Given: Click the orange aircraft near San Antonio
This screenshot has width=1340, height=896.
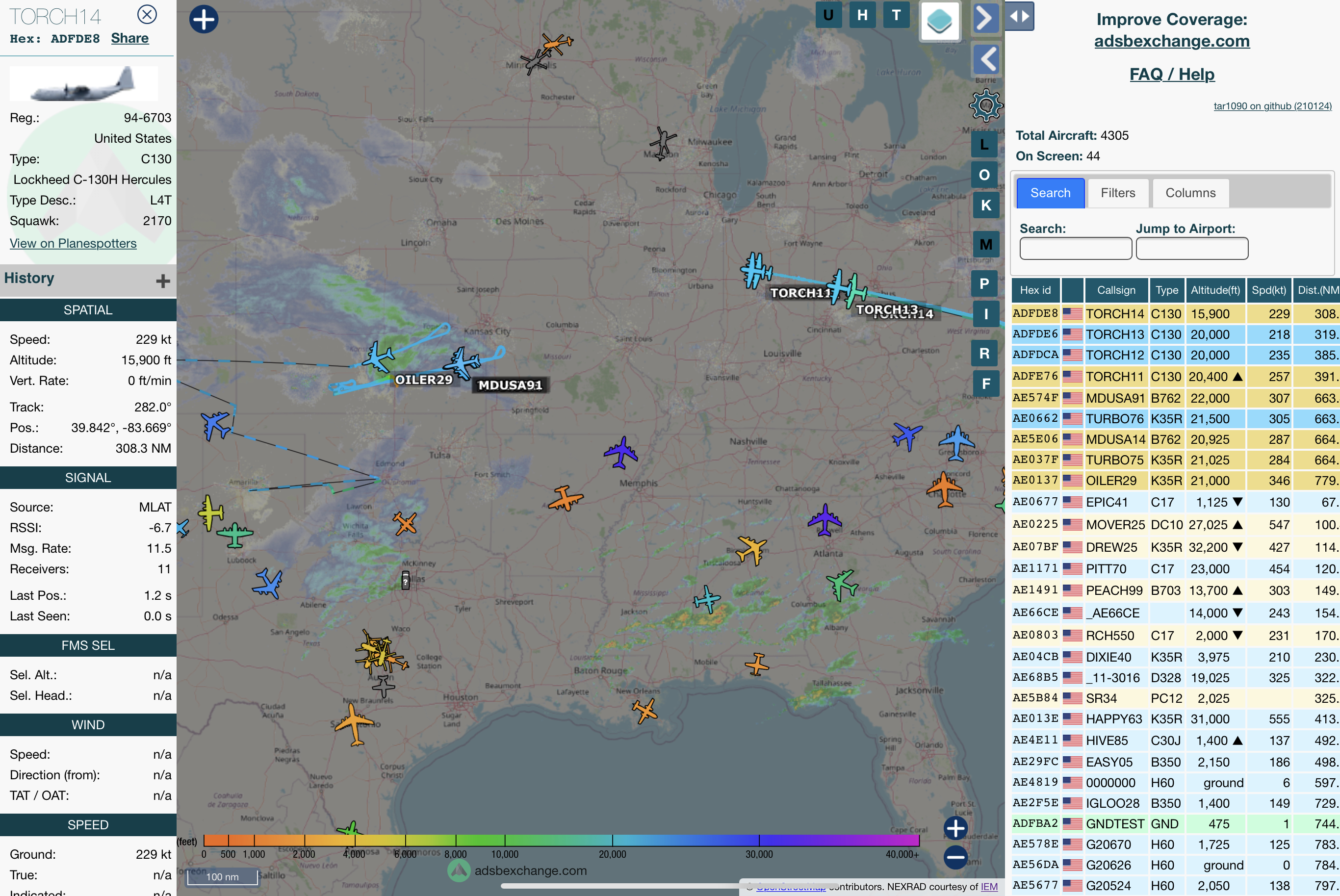Looking at the screenshot, I should pyautogui.click(x=354, y=724).
